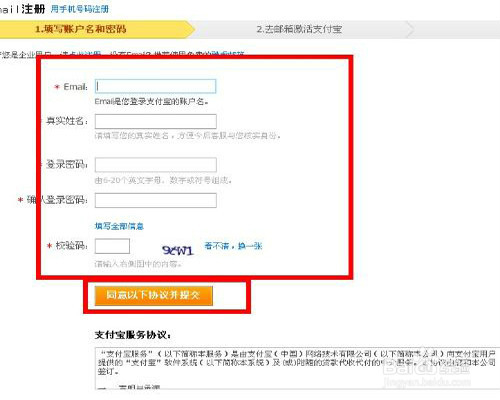Switch to 用手机号码注册 link
This screenshot has height=400, width=500.
tap(80, 9)
